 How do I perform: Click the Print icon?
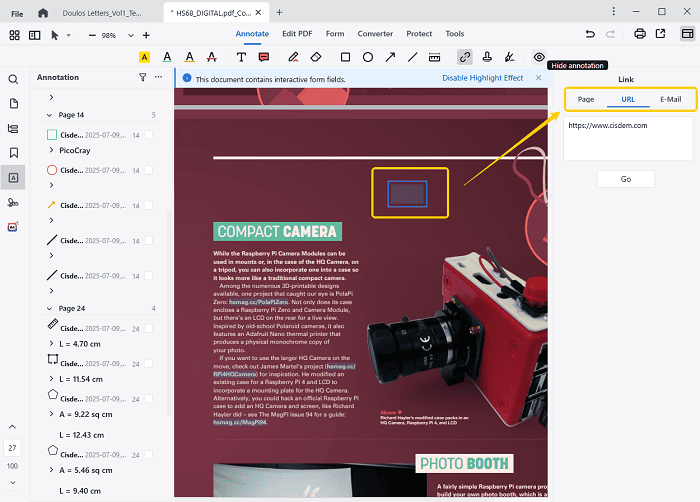pyautogui.click(x=639, y=34)
